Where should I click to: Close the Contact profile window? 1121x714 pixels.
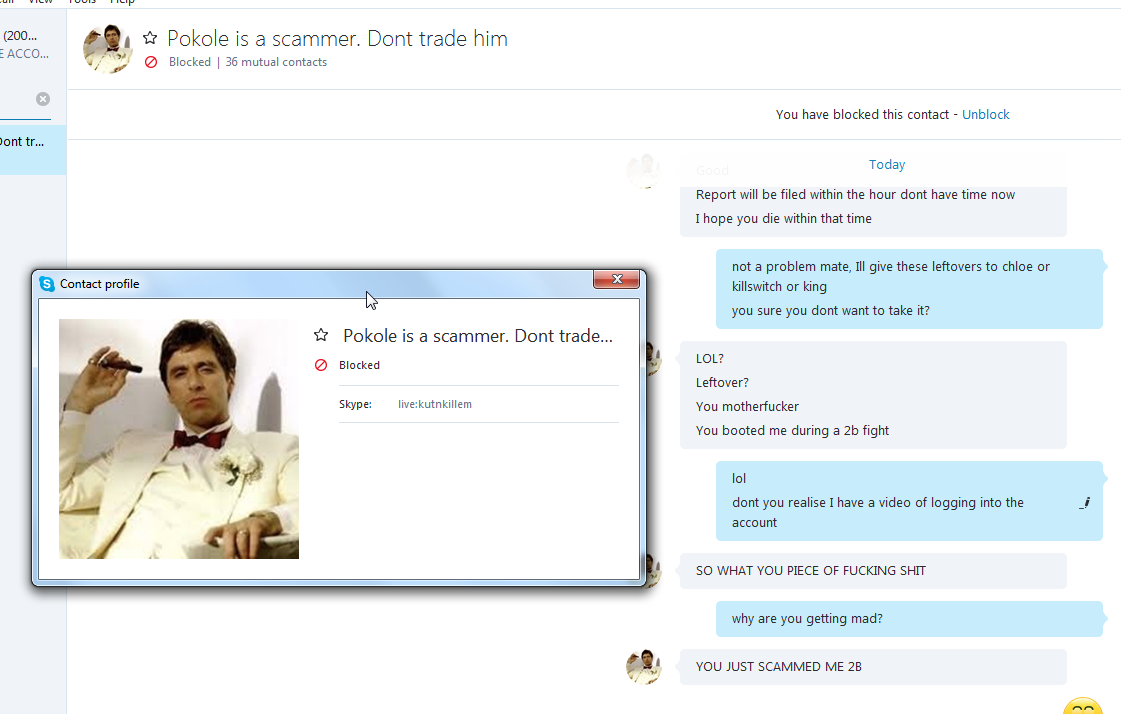(616, 279)
